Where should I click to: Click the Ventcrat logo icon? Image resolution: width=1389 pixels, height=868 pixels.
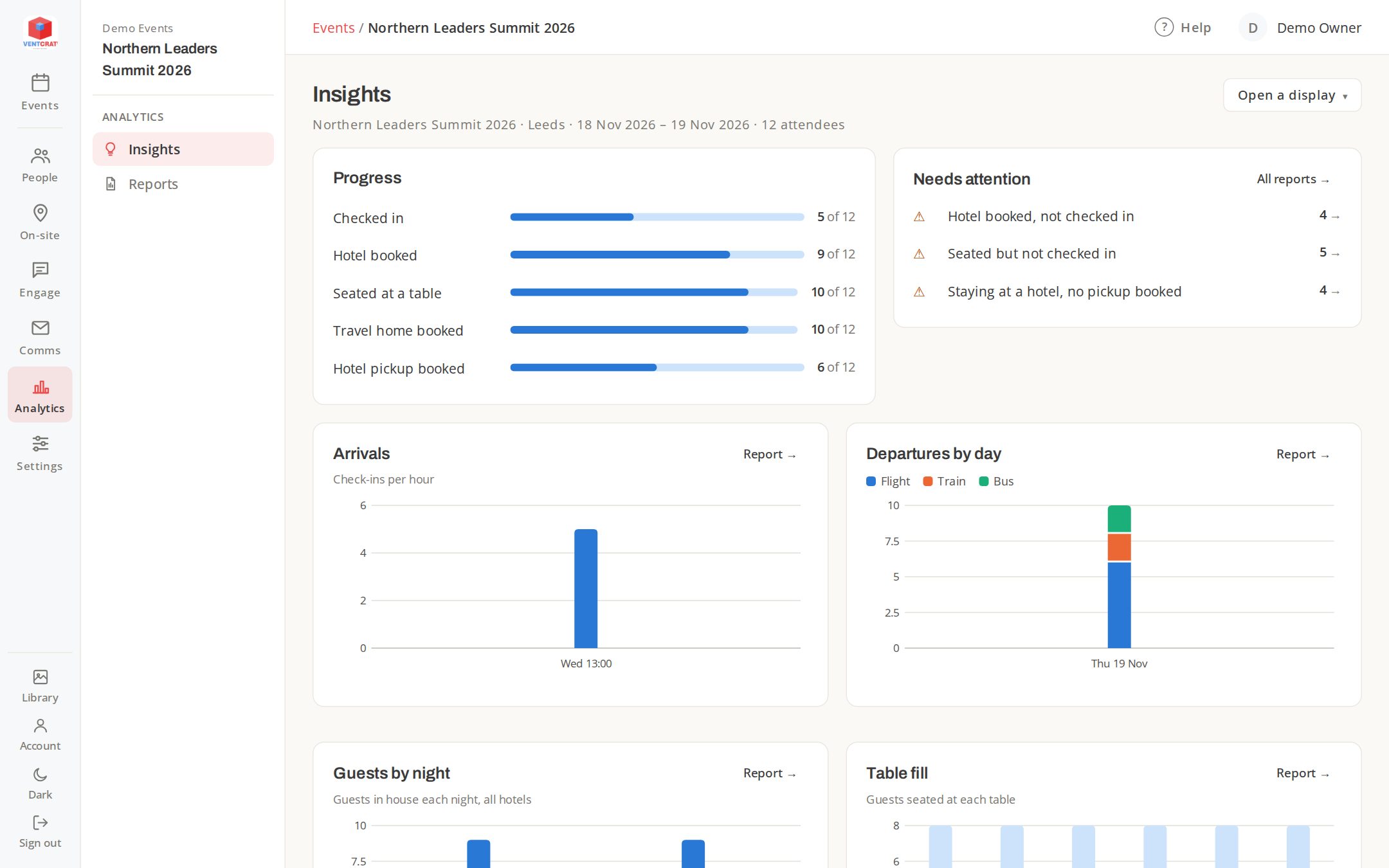[x=40, y=32]
